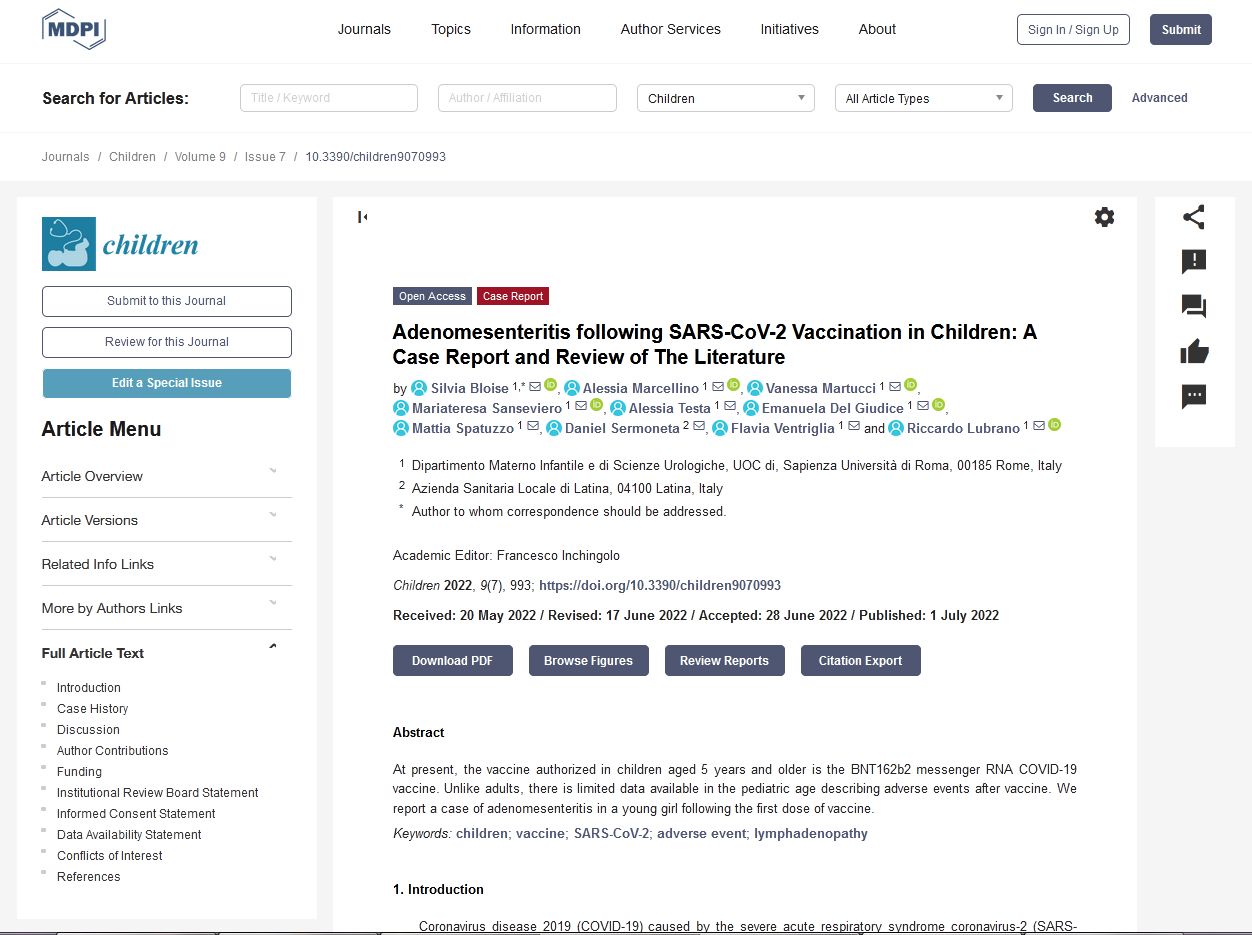Collapse the left sidebar toggle arrow
This screenshot has height=935, width=1252.
[362, 217]
